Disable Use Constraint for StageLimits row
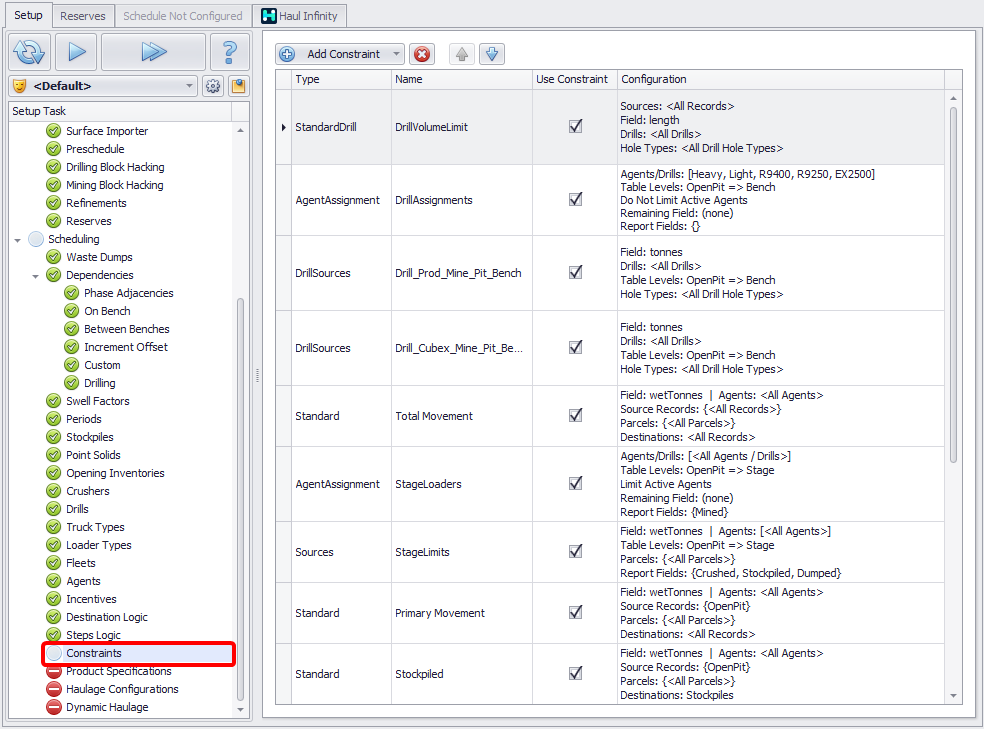984x729 pixels. pyautogui.click(x=575, y=551)
